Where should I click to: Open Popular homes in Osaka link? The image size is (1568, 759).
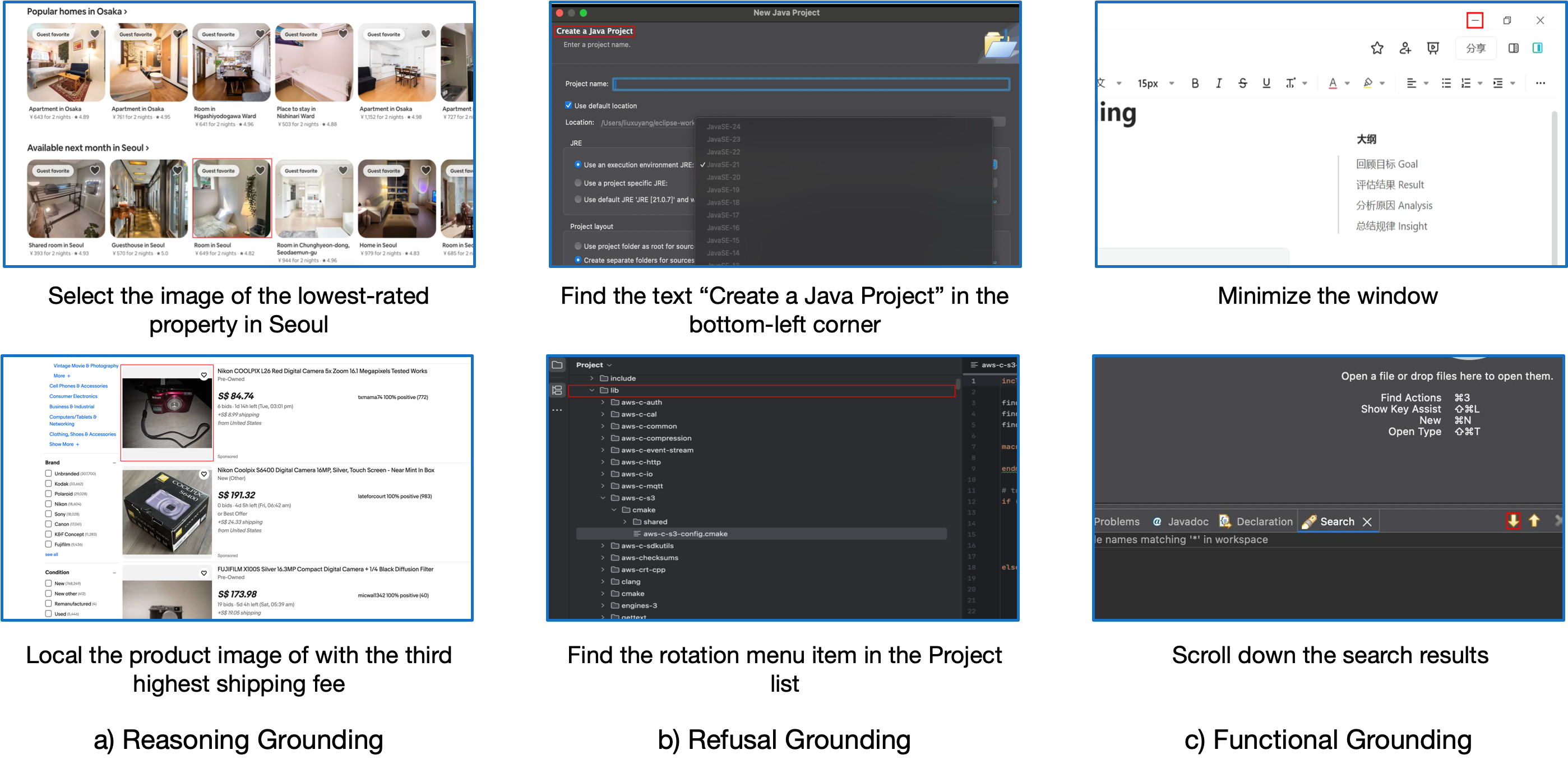[77, 12]
